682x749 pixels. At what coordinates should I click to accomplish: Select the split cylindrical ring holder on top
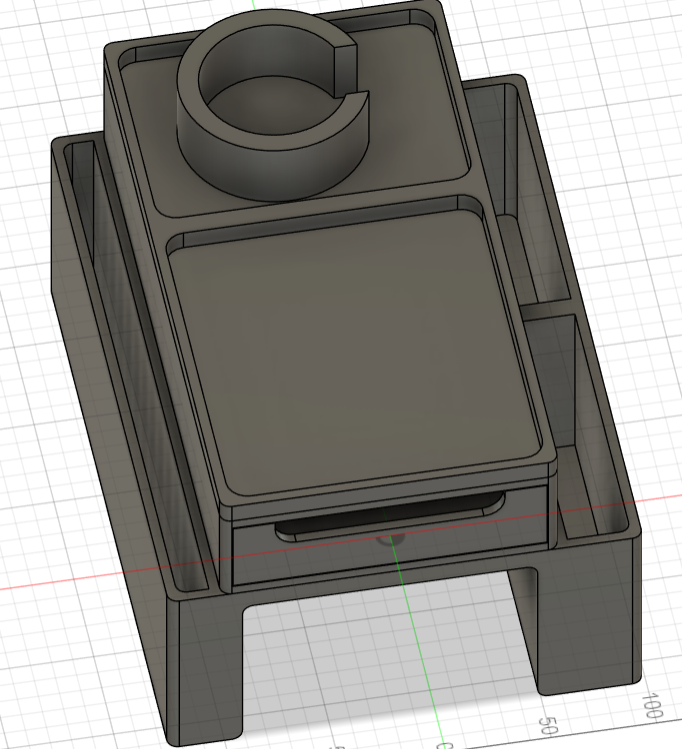[x=274, y=105]
